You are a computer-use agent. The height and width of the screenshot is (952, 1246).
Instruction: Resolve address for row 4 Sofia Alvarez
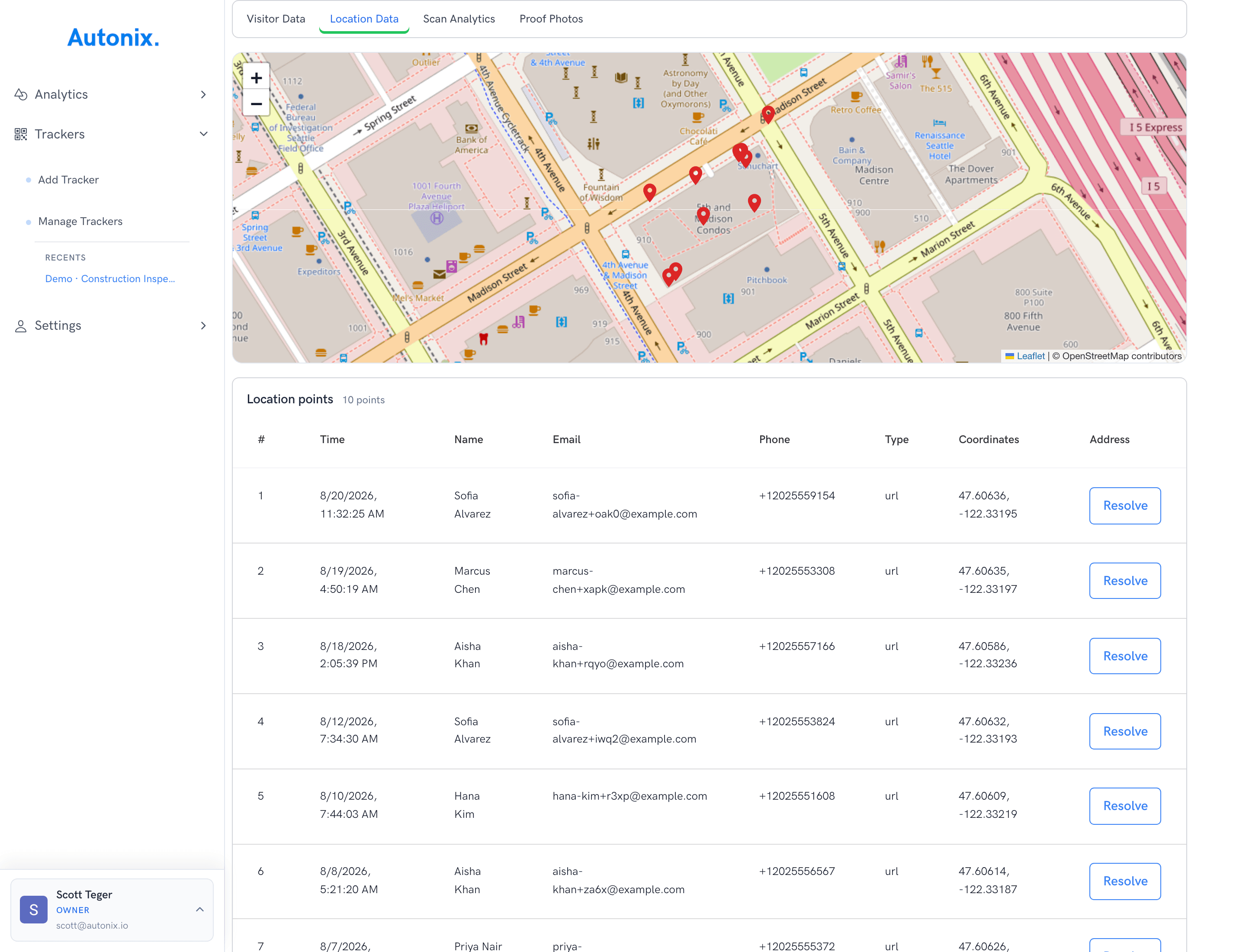pyautogui.click(x=1125, y=731)
